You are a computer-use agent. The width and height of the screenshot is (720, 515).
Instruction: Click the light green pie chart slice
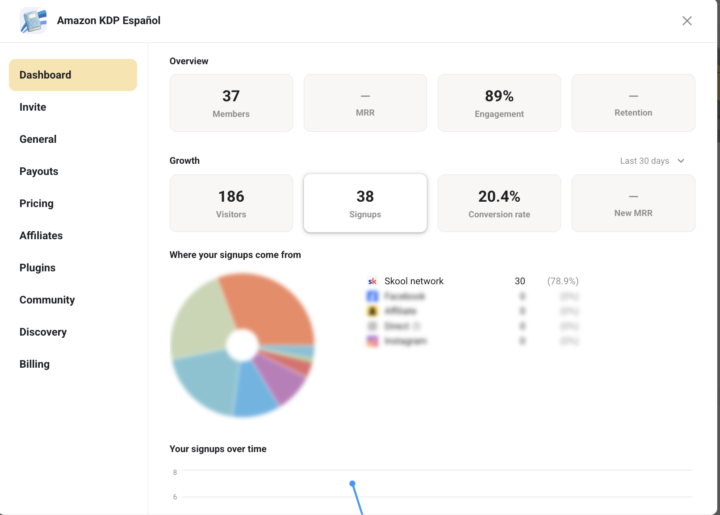[x=202, y=321]
